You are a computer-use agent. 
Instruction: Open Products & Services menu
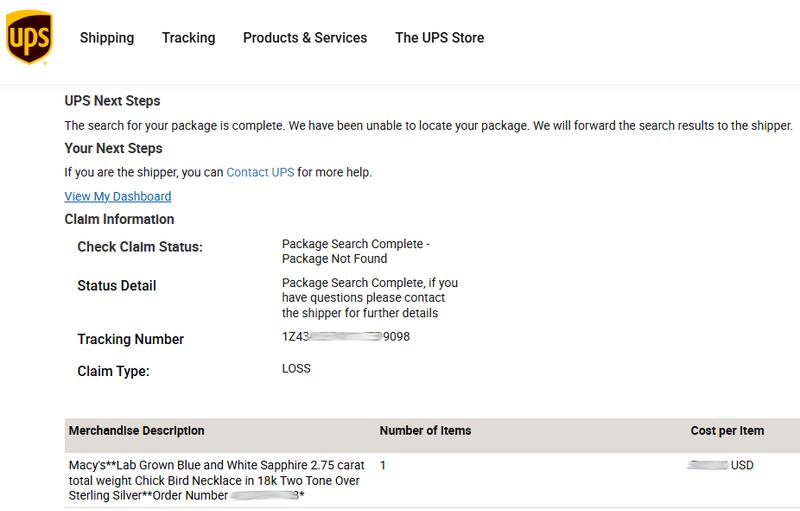coord(305,38)
